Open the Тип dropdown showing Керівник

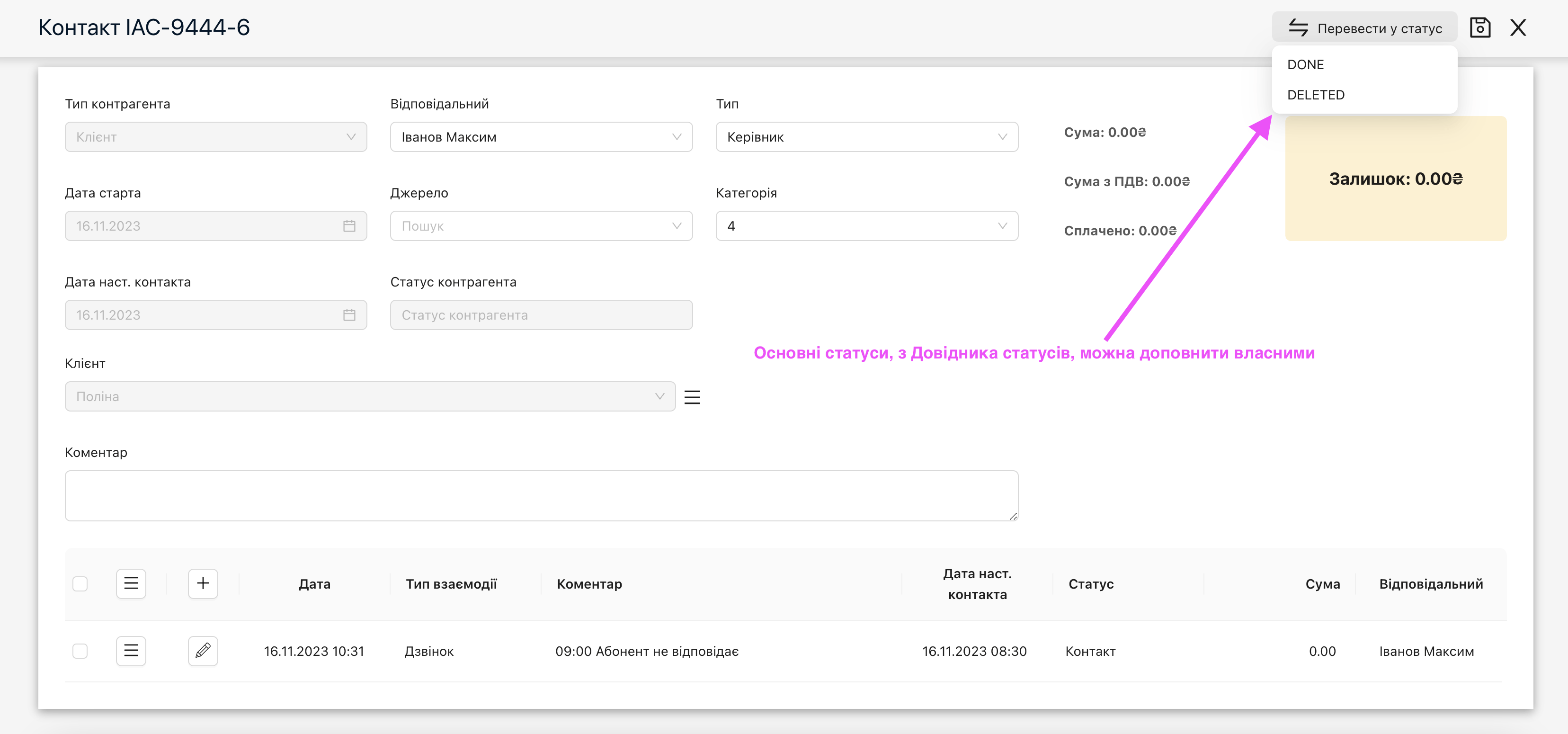(866, 137)
